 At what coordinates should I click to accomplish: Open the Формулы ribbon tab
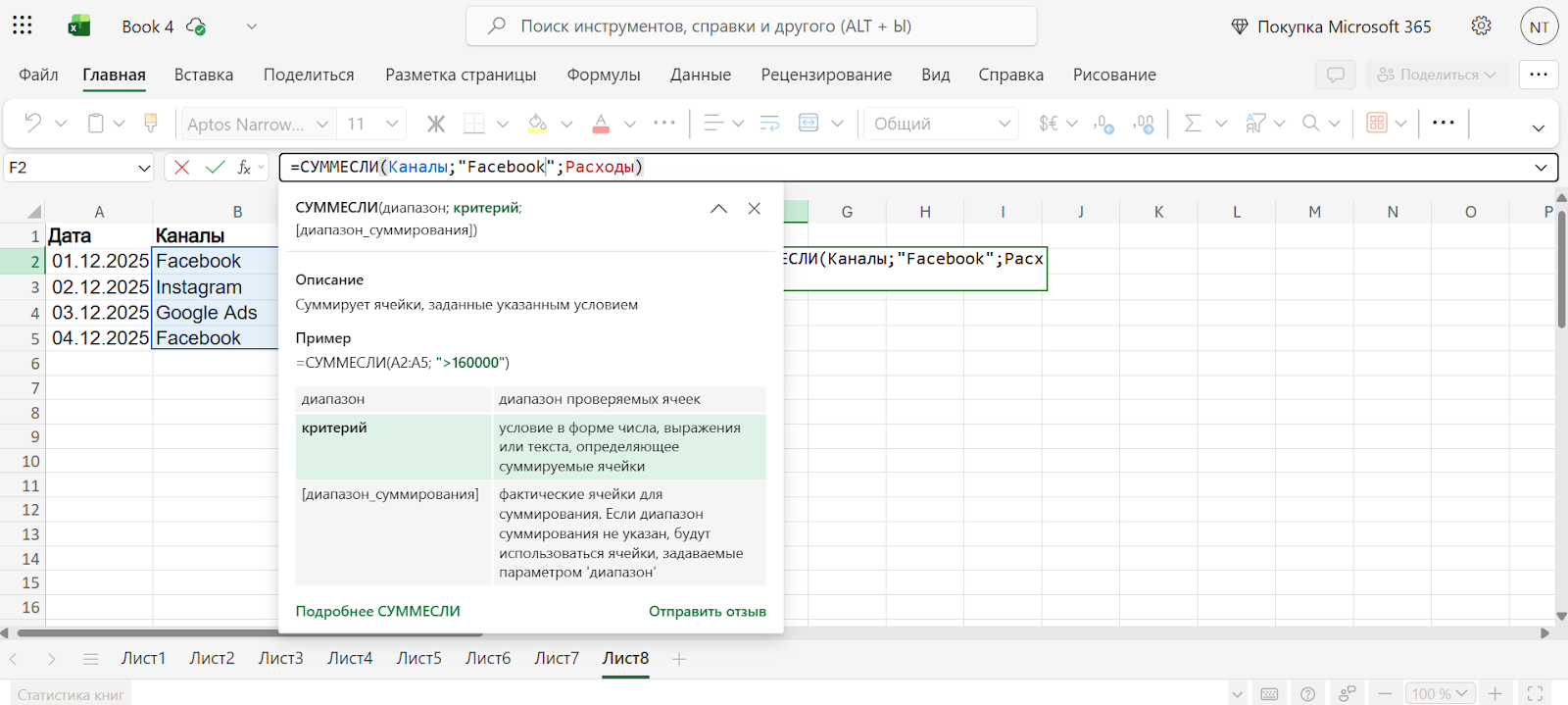coord(603,75)
